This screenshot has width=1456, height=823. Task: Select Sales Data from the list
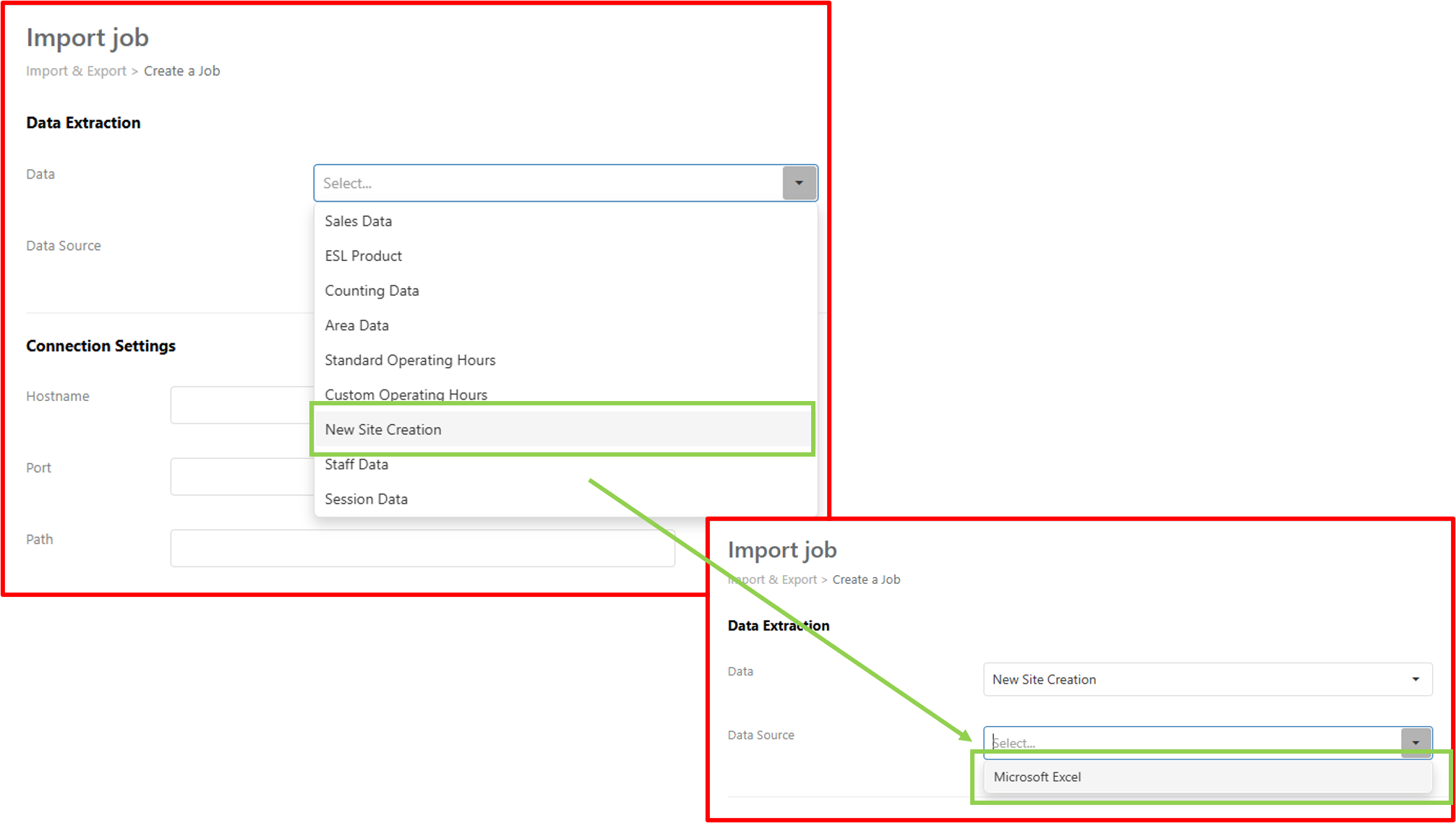coord(359,221)
